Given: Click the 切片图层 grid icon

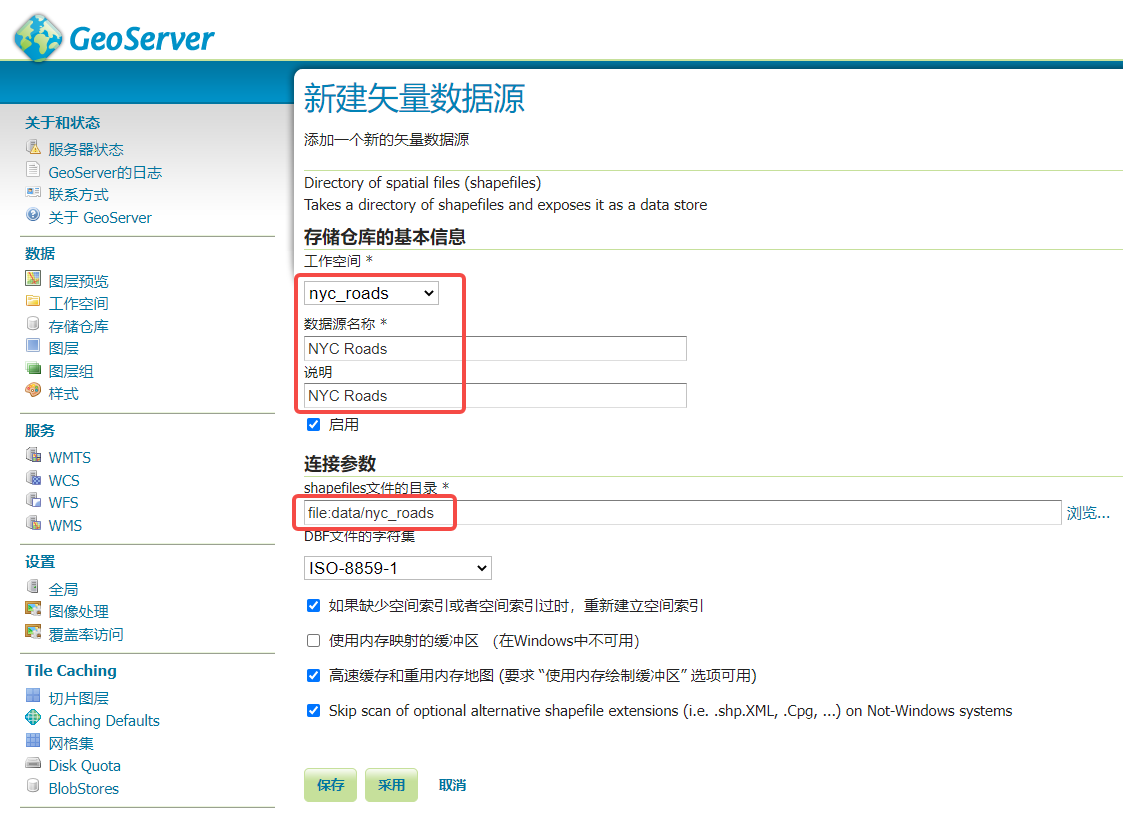Looking at the screenshot, I should (x=33, y=695).
